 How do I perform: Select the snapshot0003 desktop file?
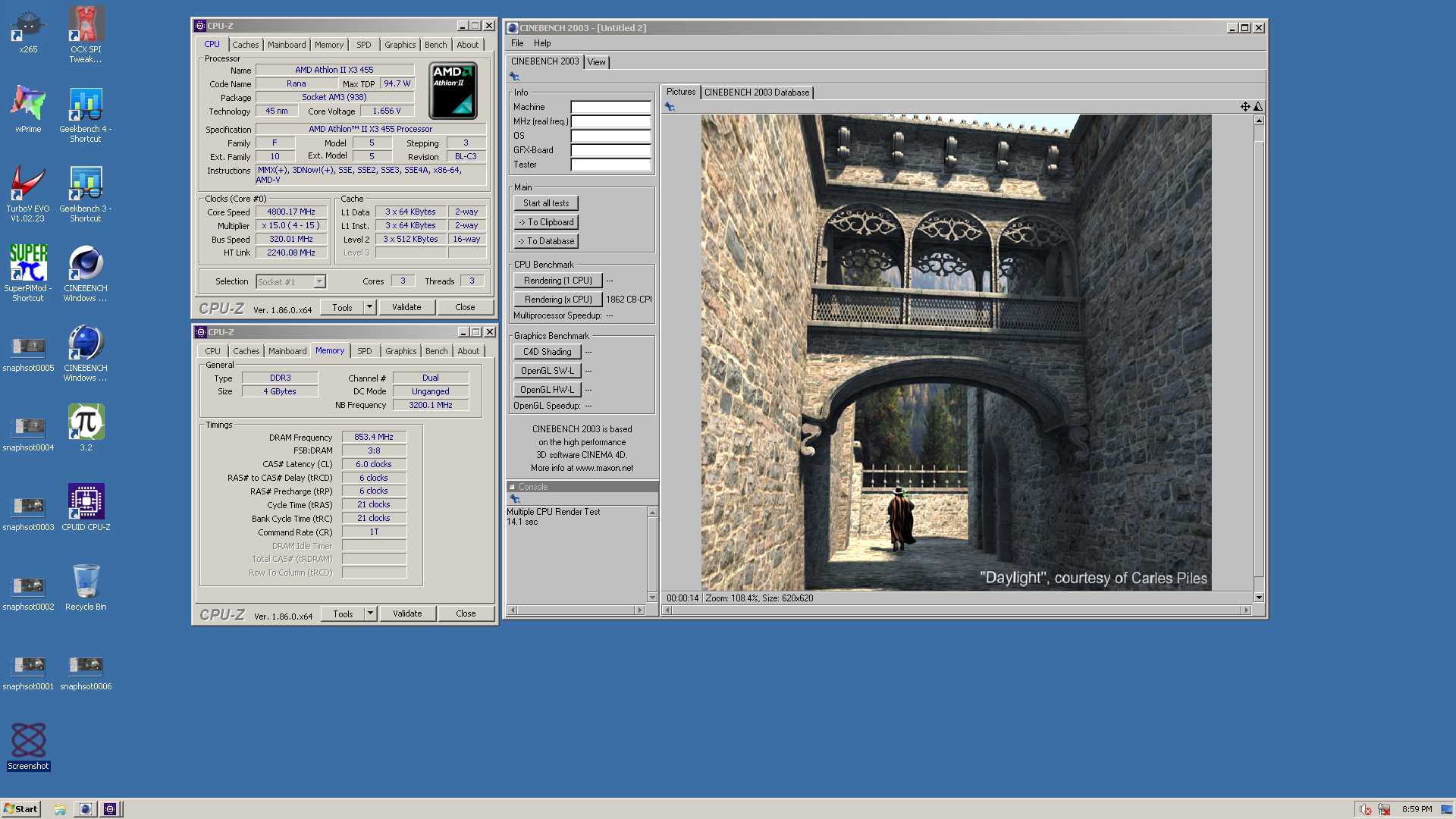pos(28,513)
